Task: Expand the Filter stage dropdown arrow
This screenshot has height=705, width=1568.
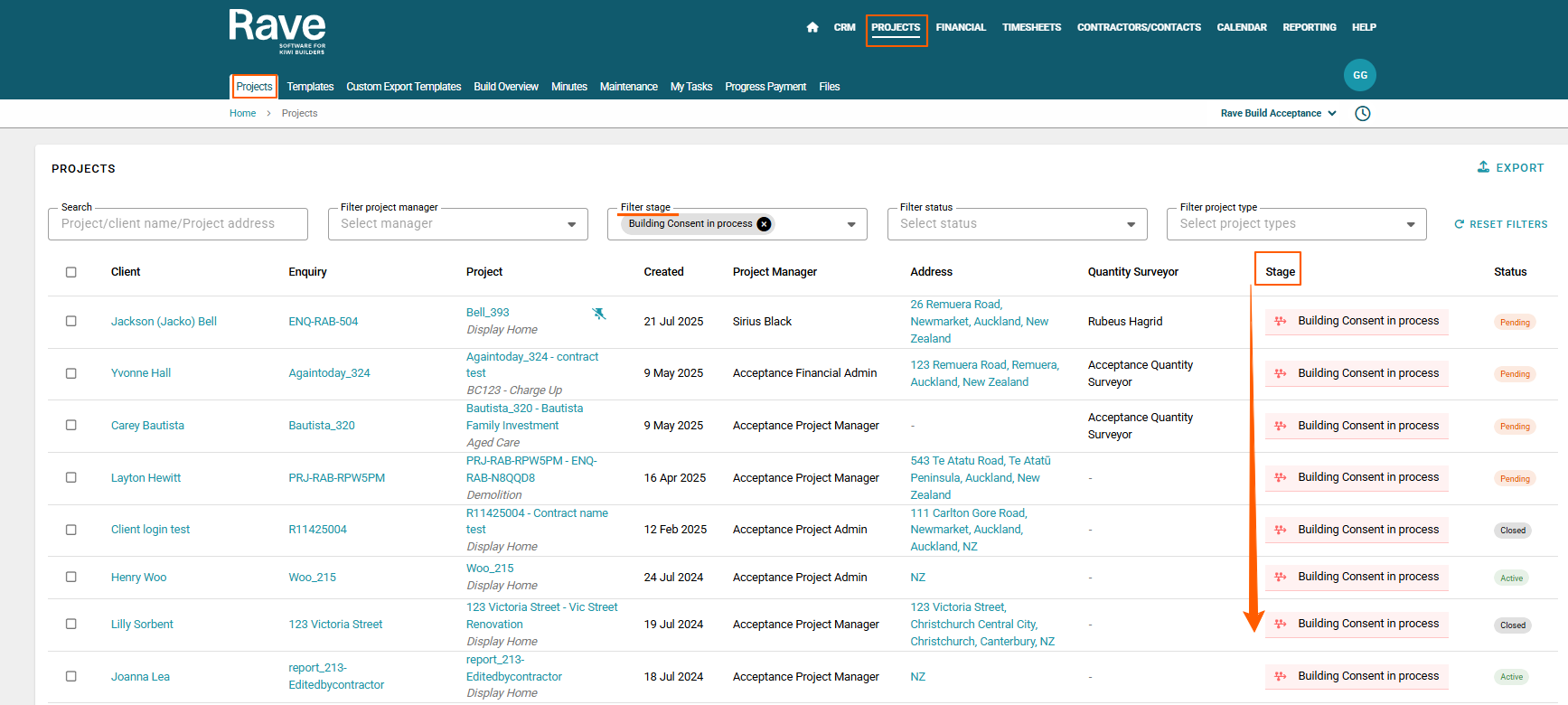Action: pyautogui.click(x=851, y=224)
